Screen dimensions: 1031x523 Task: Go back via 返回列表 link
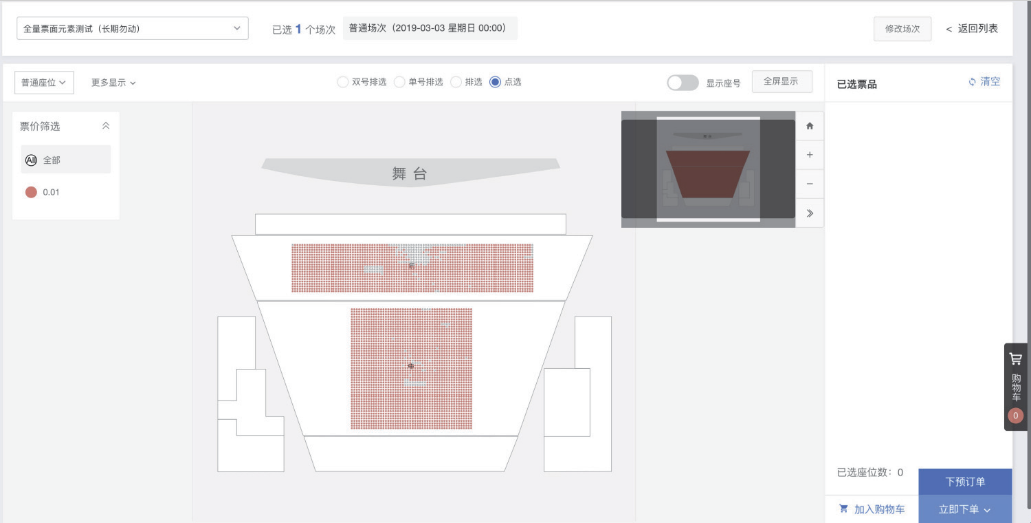[x=972, y=28]
